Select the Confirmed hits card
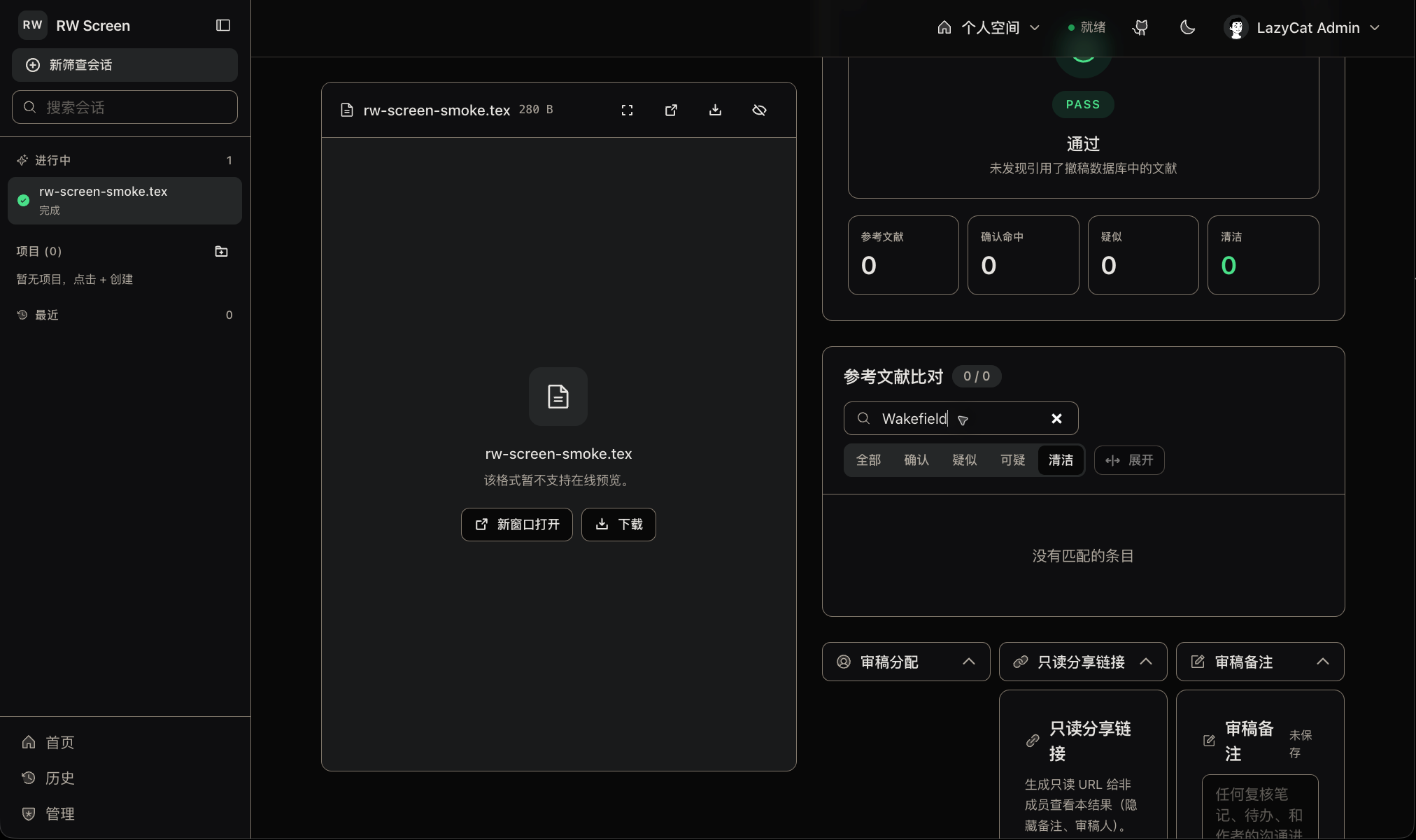The height and width of the screenshot is (840, 1416). coord(1023,255)
